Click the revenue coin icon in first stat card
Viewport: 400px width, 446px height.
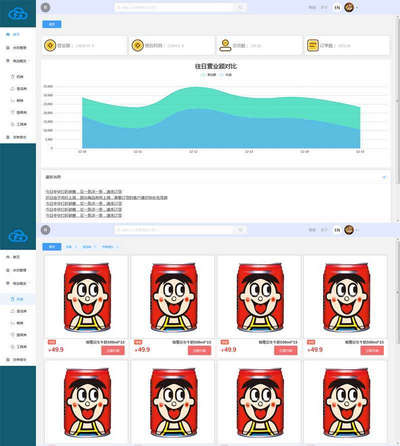(50, 45)
